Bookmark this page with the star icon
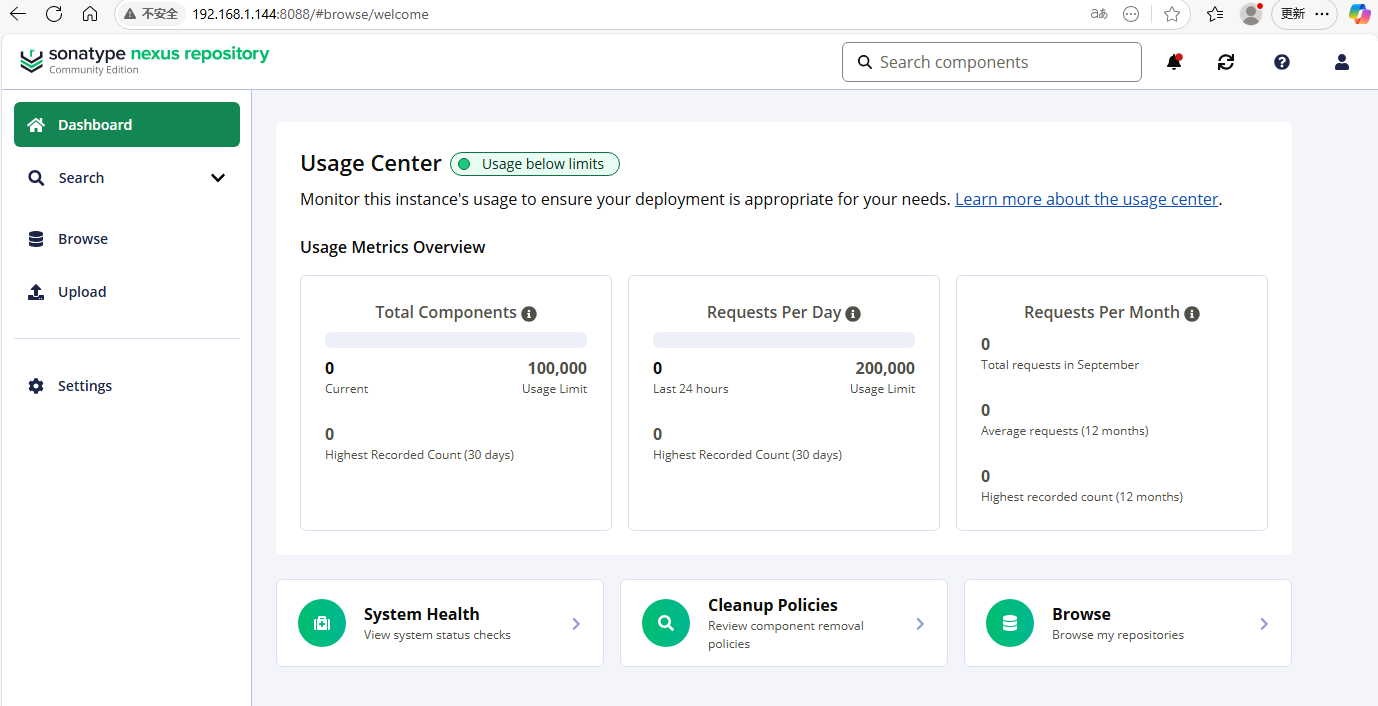Image resolution: width=1378 pixels, height=706 pixels. click(x=1172, y=14)
